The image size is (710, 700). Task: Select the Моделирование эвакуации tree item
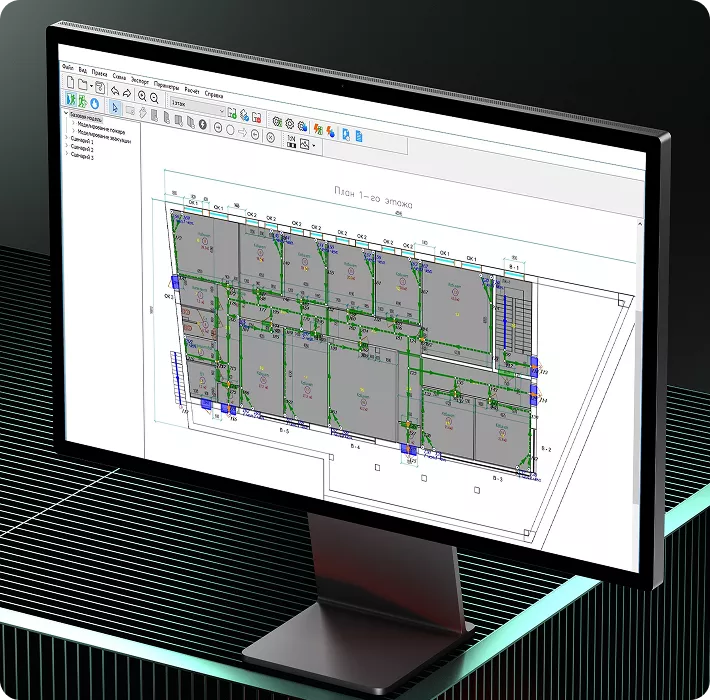[x=104, y=137]
